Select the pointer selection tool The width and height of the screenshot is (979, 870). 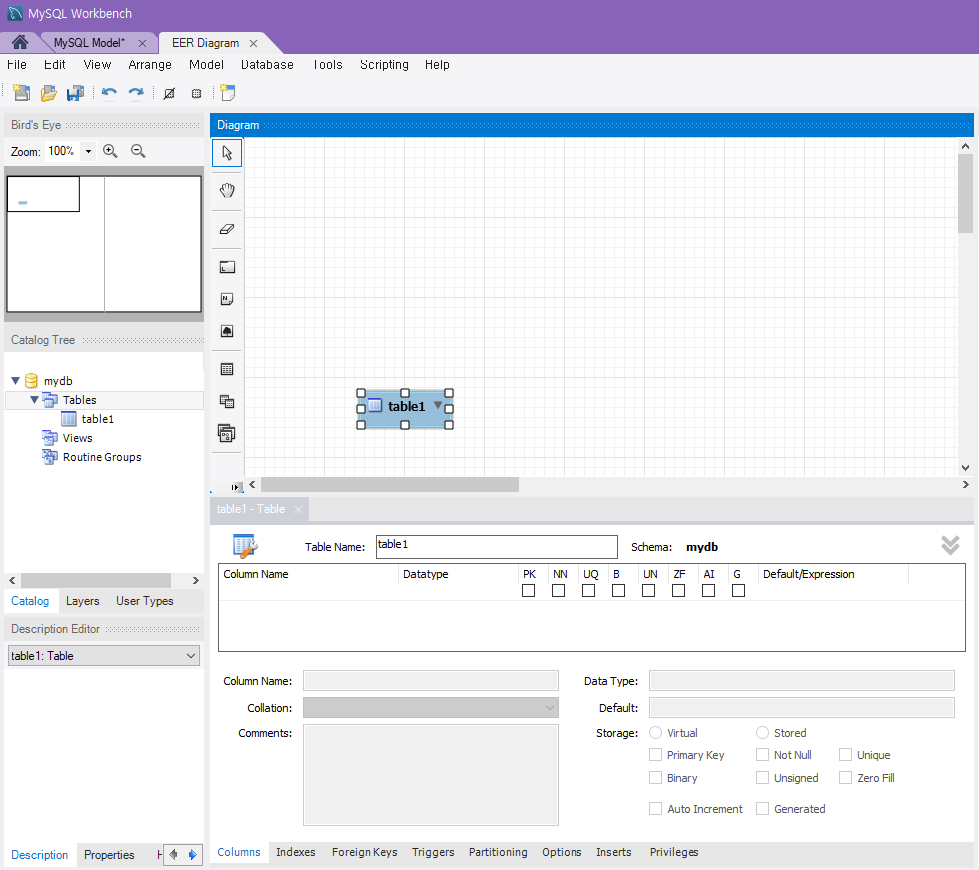pos(227,153)
